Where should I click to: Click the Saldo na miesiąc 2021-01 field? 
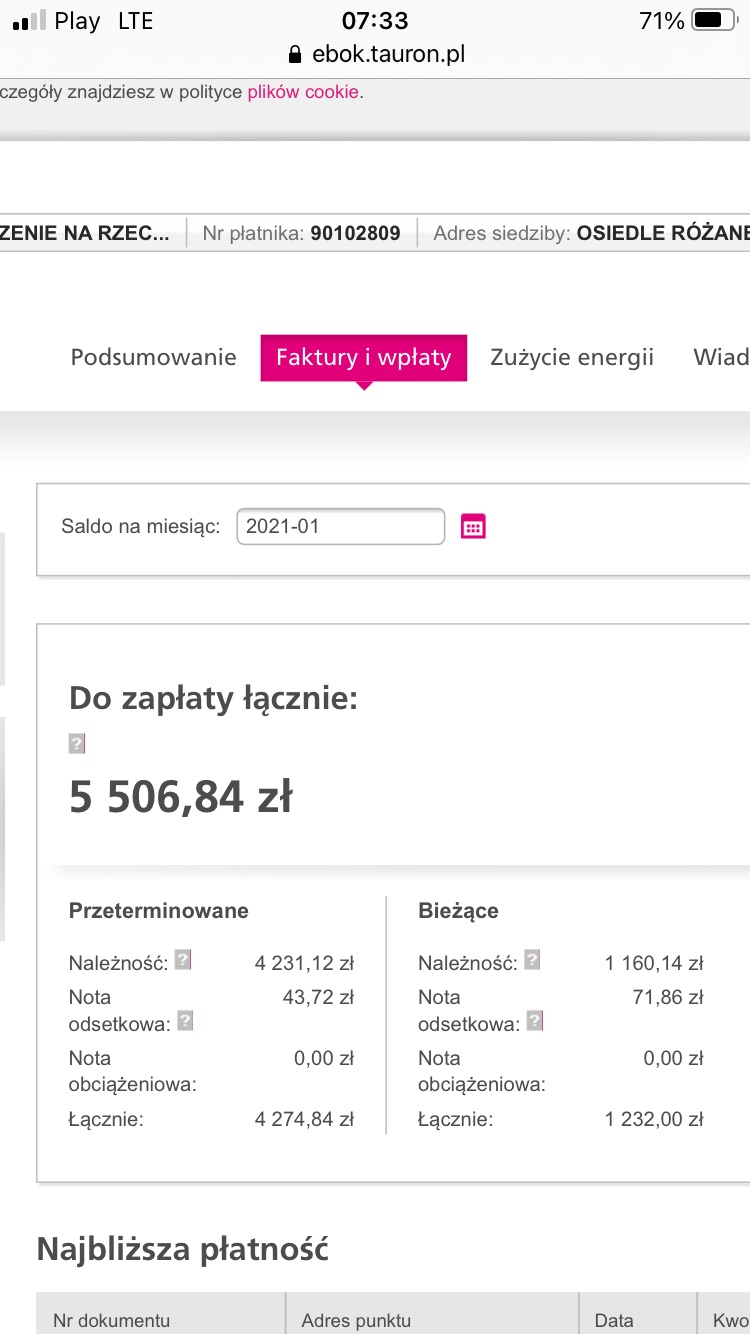click(x=341, y=527)
